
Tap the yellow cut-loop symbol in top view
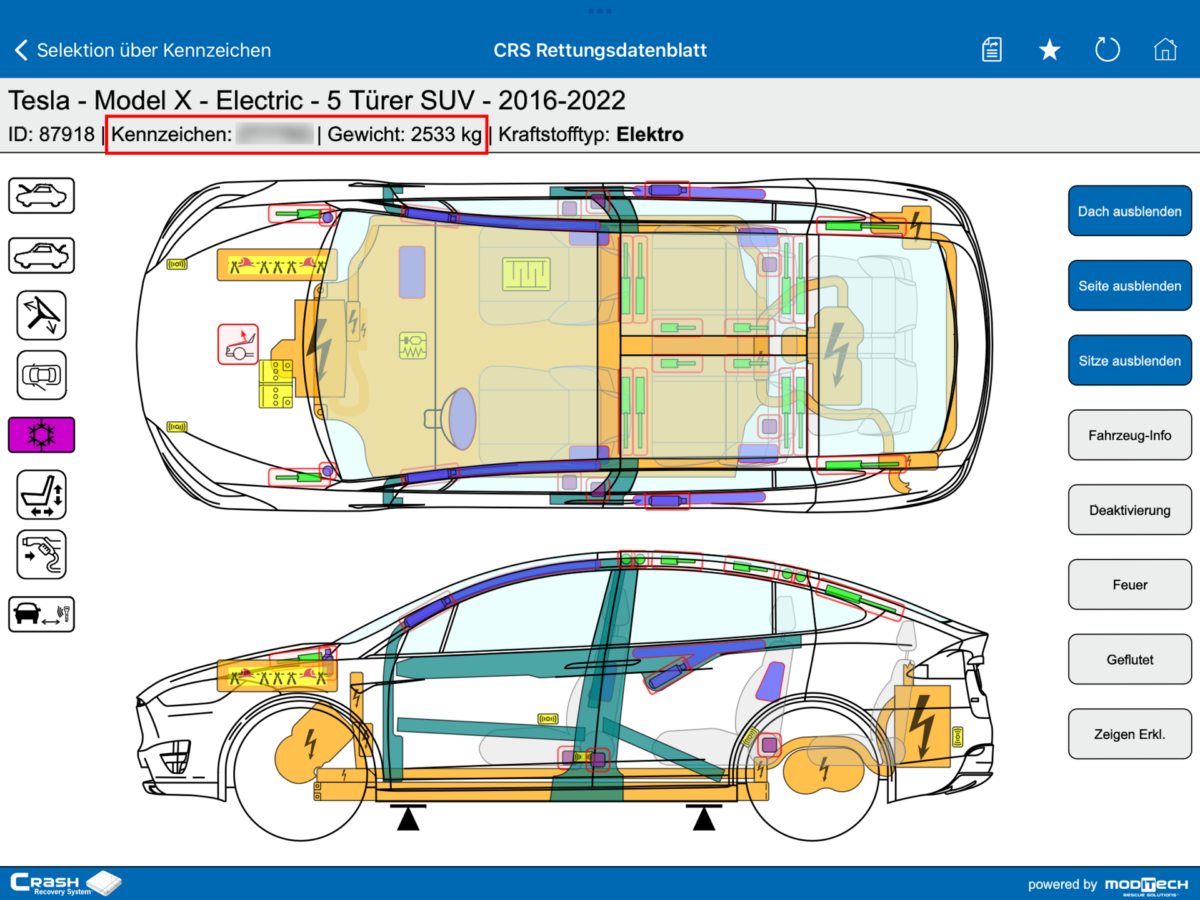(x=277, y=264)
